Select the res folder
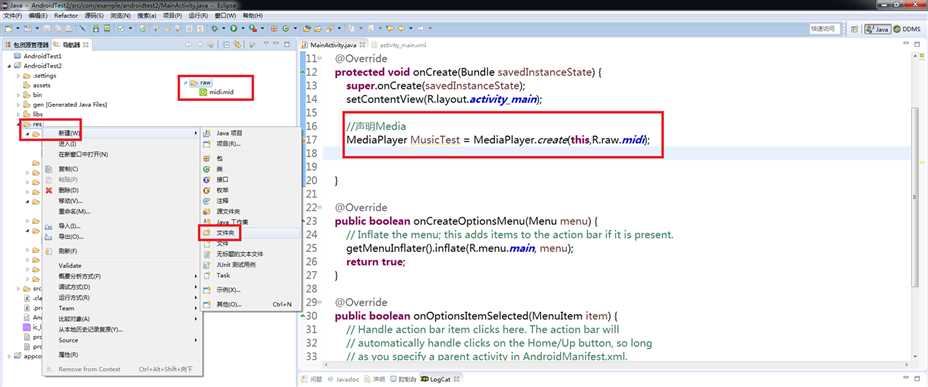Viewport: 928px width, 387px height. (33, 124)
